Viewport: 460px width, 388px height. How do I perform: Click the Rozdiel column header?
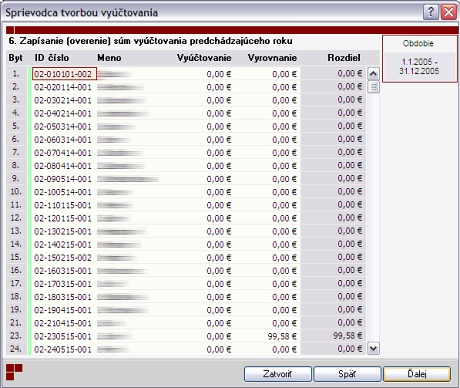344,58
